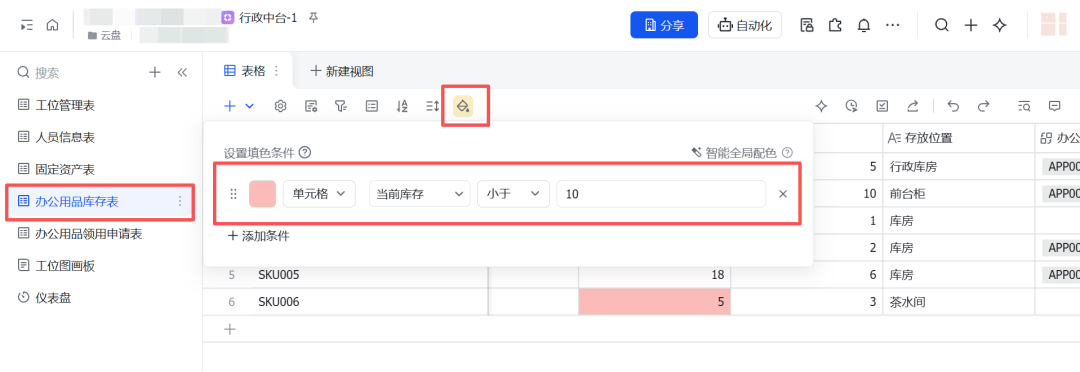Viewport: 1080px width, 372px height.
Task: Open 固定资产表 in sidebar
Action: pos(101,169)
